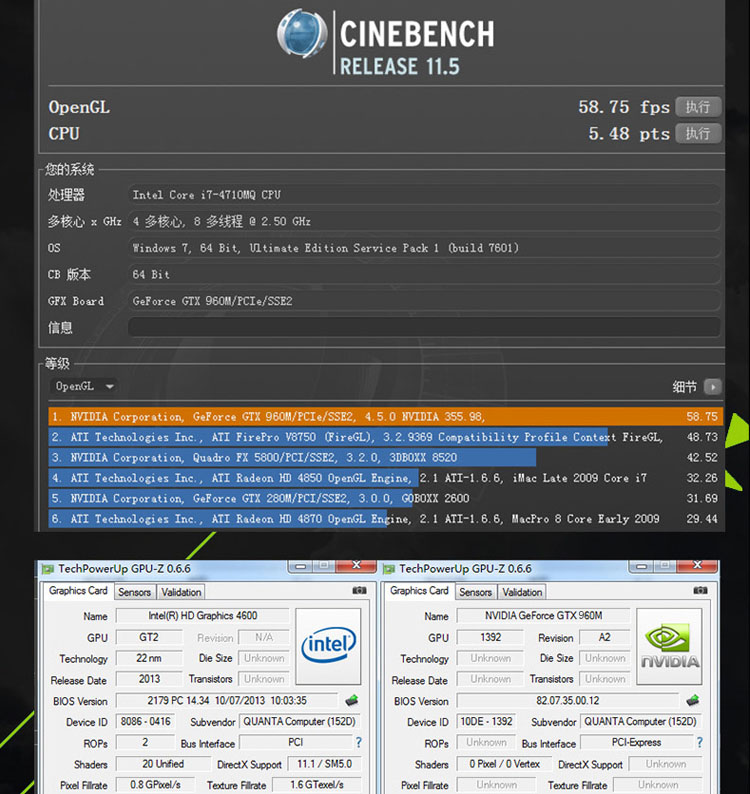The height and width of the screenshot is (794, 750).
Task: Click the Technology field 22 nm
Action: coord(149,658)
